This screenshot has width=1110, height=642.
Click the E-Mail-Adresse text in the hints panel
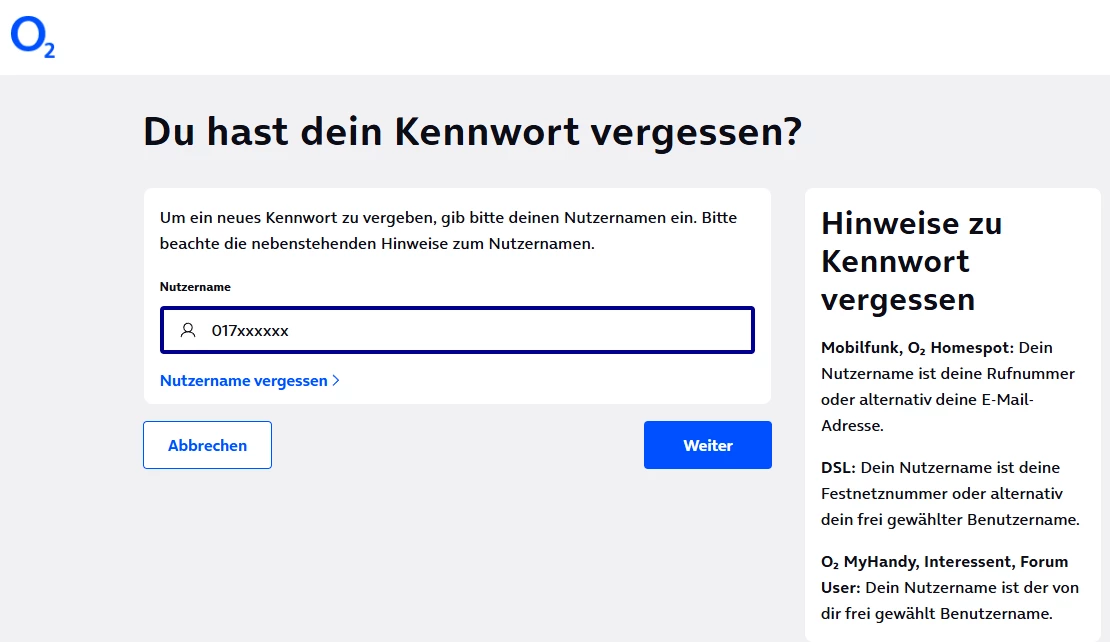pyautogui.click(x=1000, y=400)
